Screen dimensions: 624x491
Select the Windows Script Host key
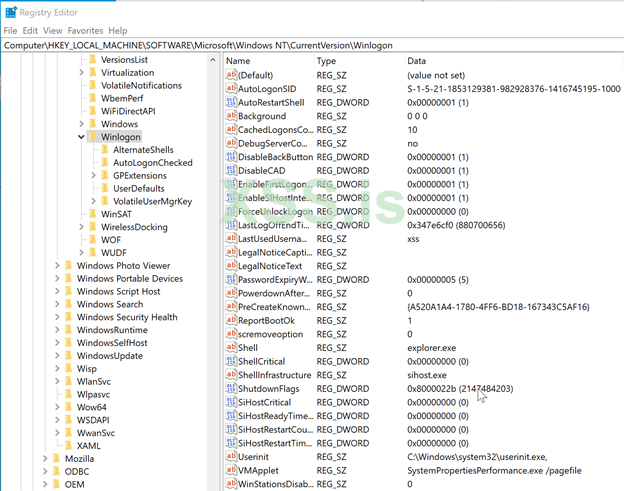[119, 291]
